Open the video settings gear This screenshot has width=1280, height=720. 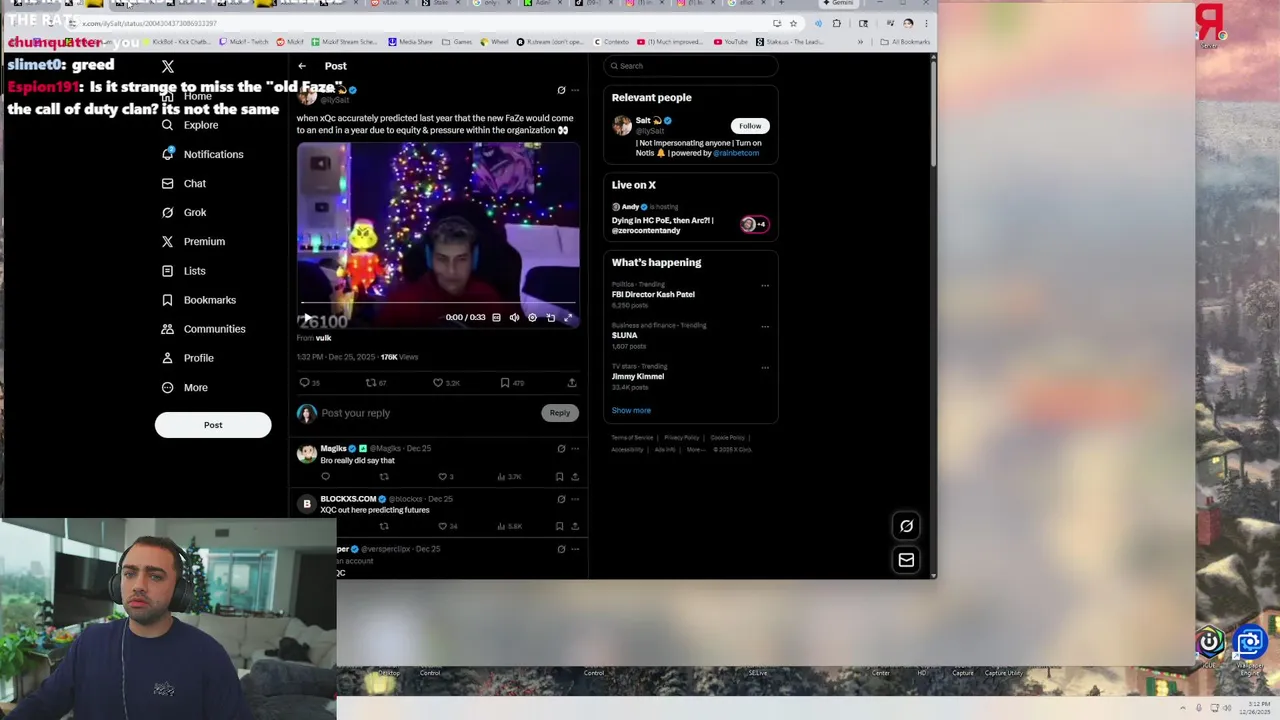pyautogui.click(x=532, y=317)
